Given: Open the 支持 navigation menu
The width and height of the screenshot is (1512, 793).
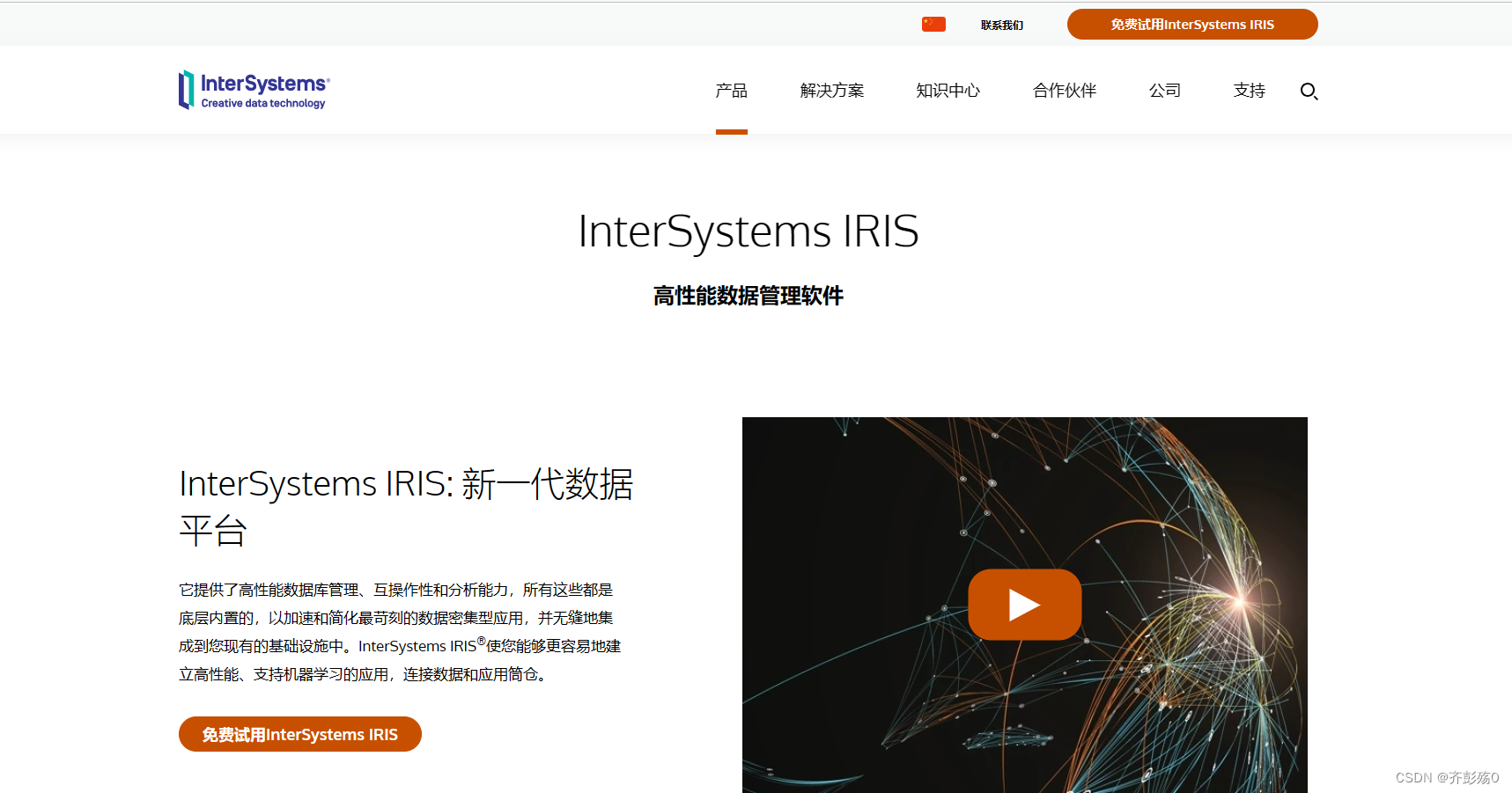Looking at the screenshot, I should point(1249,90).
